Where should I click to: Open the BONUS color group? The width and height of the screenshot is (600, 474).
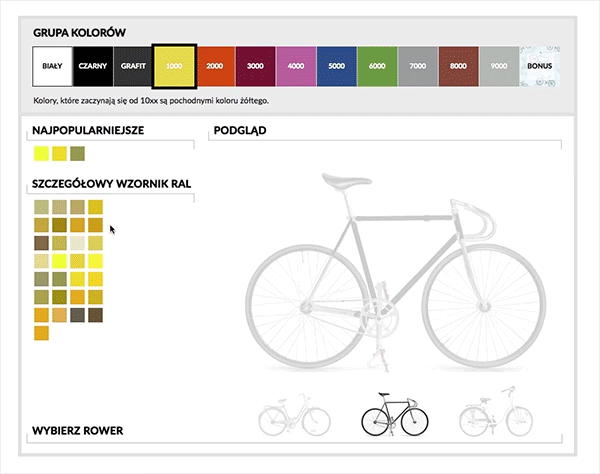tap(540, 66)
